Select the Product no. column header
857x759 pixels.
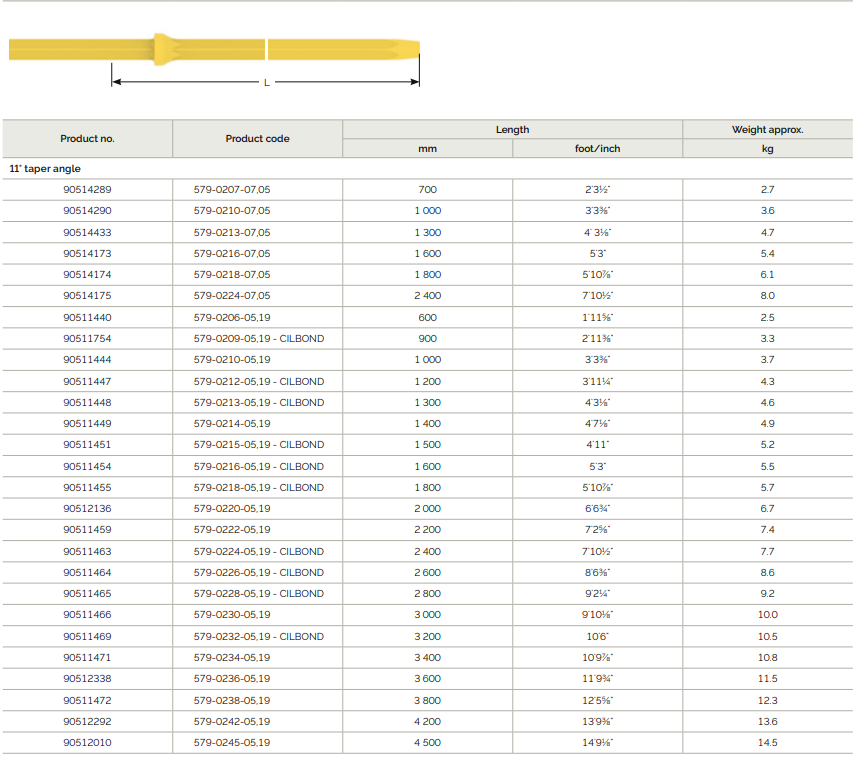pyautogui.click(x=87, y=139)
